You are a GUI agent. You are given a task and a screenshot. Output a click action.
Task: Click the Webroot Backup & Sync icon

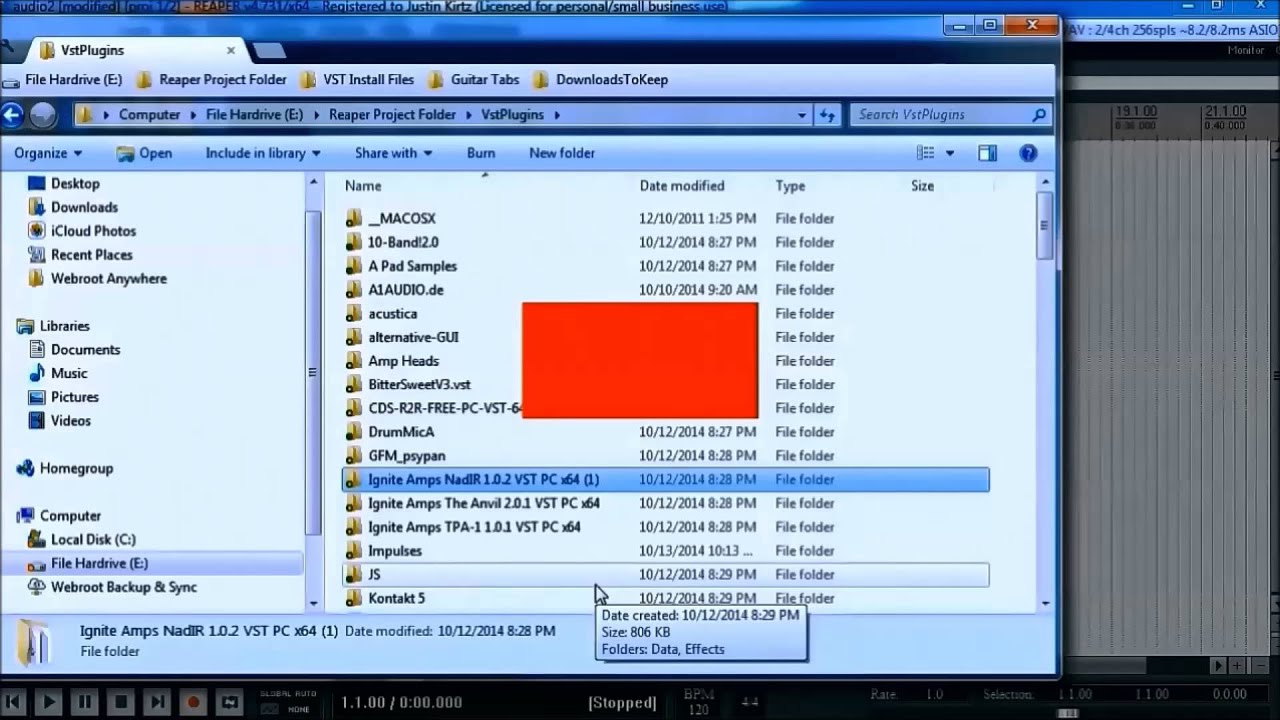37,587
